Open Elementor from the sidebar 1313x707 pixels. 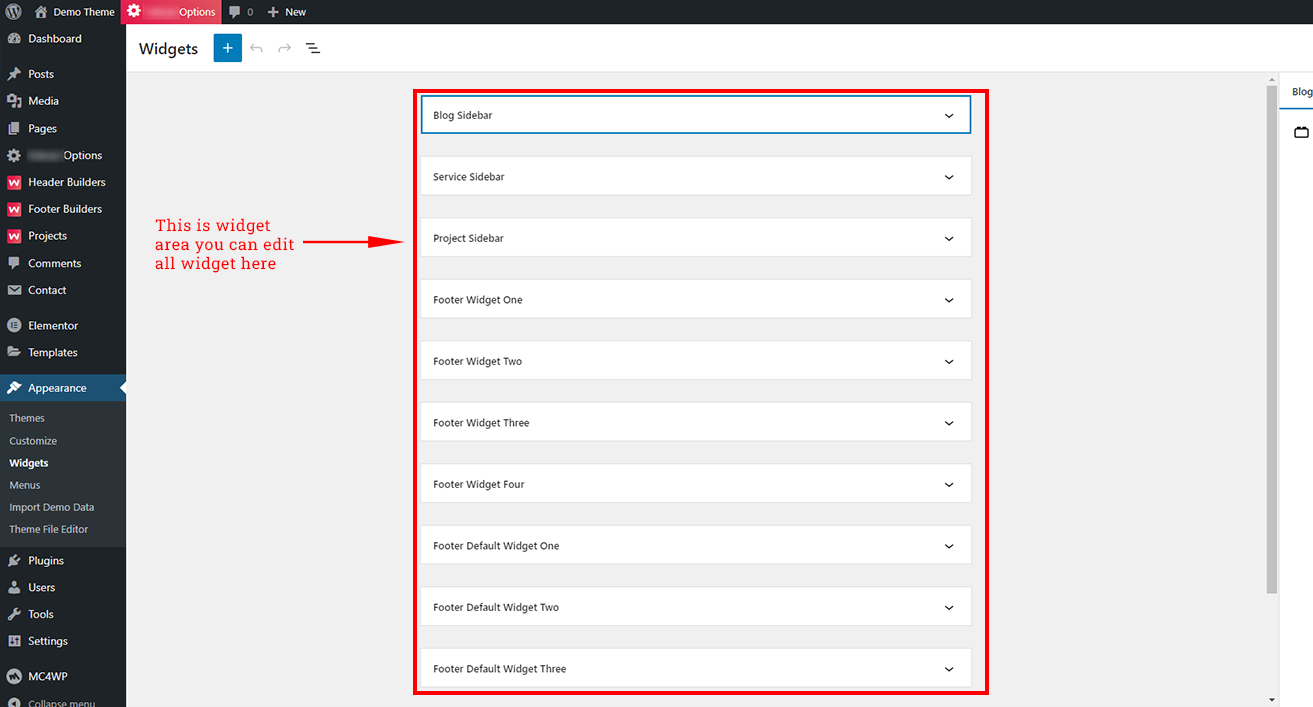point(53,326)
